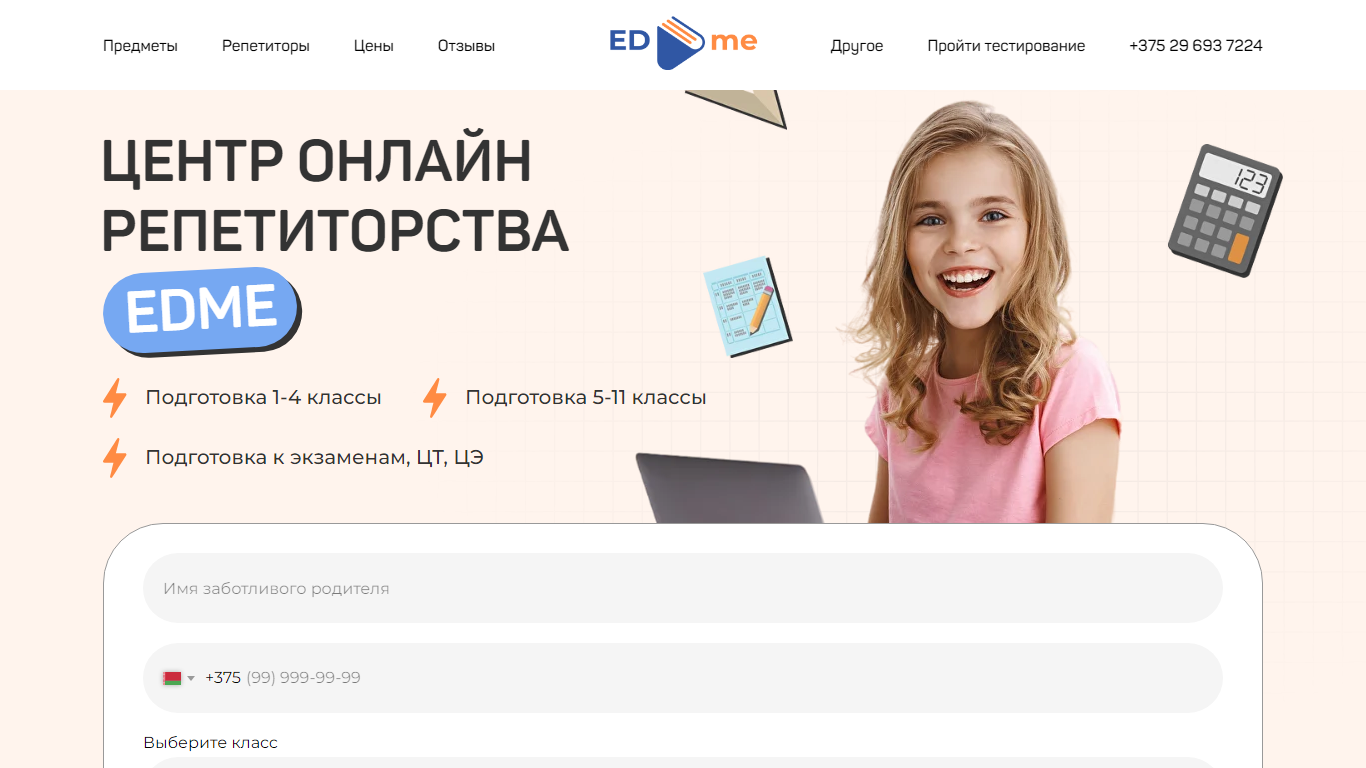
Task: Click the smiling girl photo
Action: coord(985,312)
